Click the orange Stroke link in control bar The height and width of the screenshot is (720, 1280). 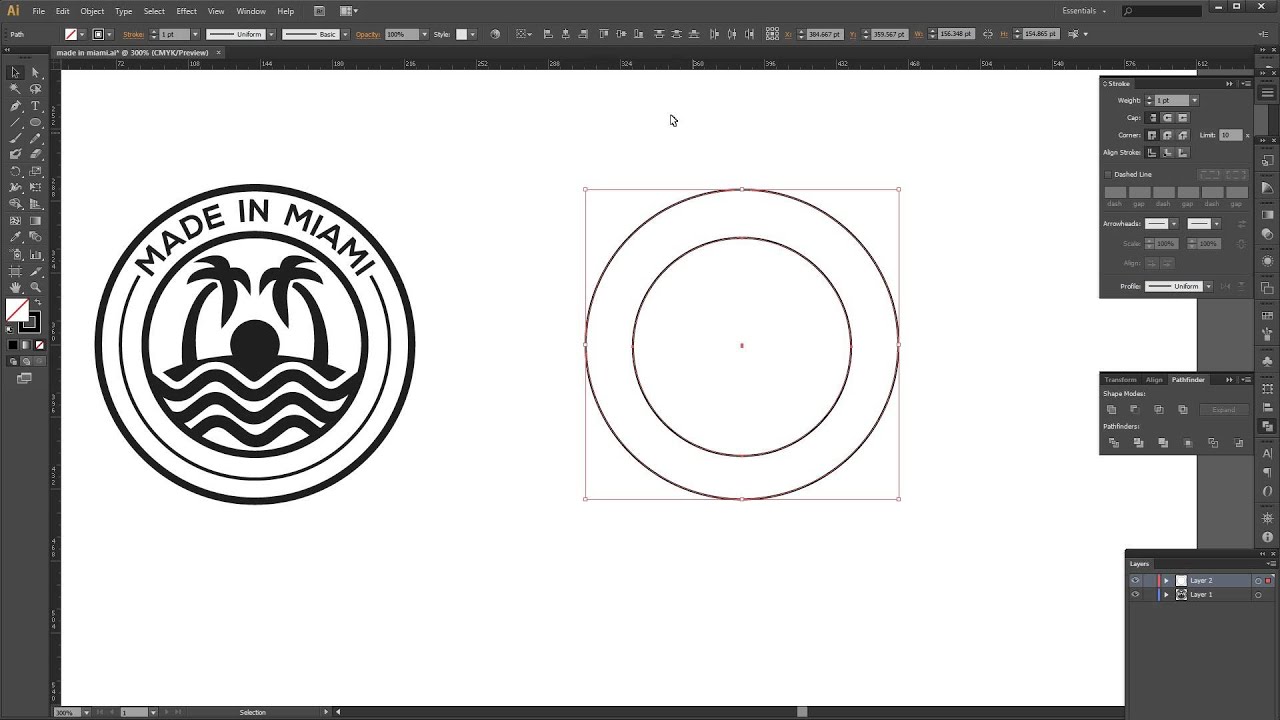pos(134,34)
